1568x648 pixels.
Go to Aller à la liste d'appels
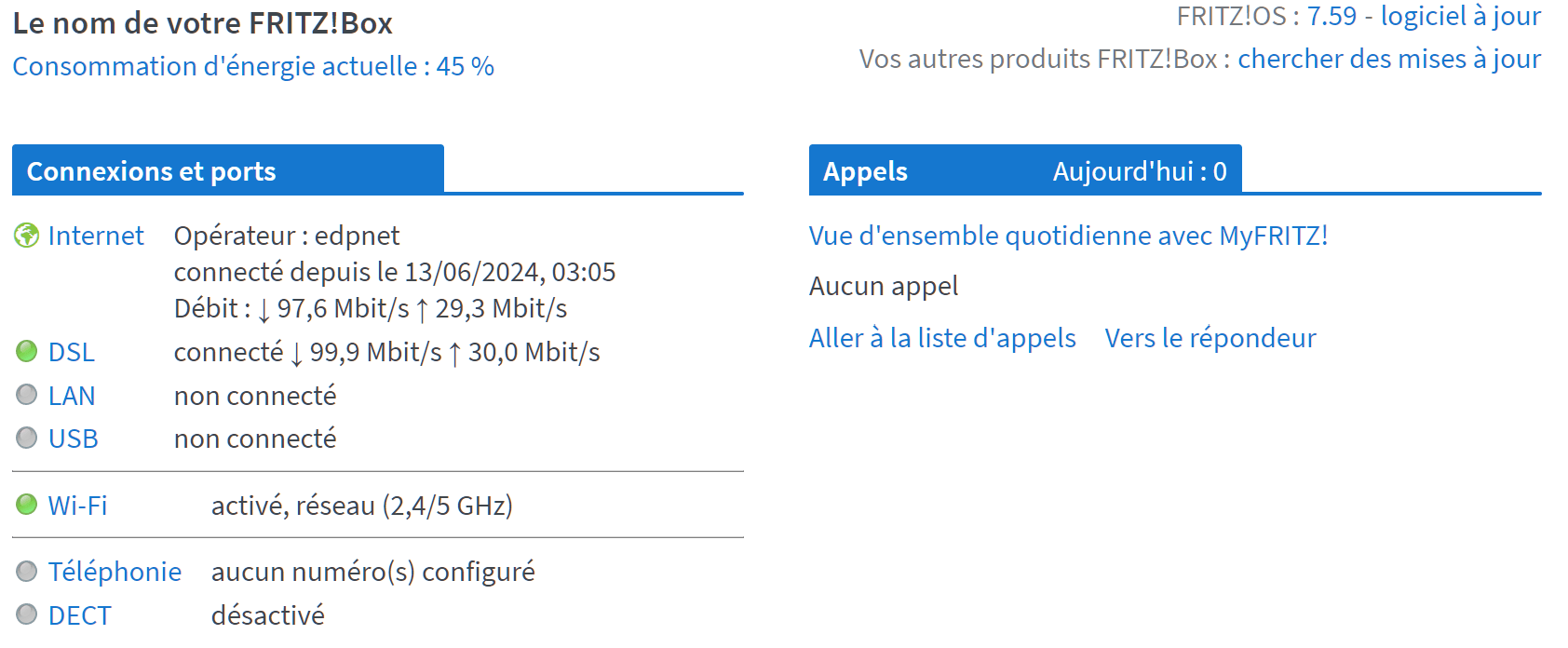coord(942,338)
